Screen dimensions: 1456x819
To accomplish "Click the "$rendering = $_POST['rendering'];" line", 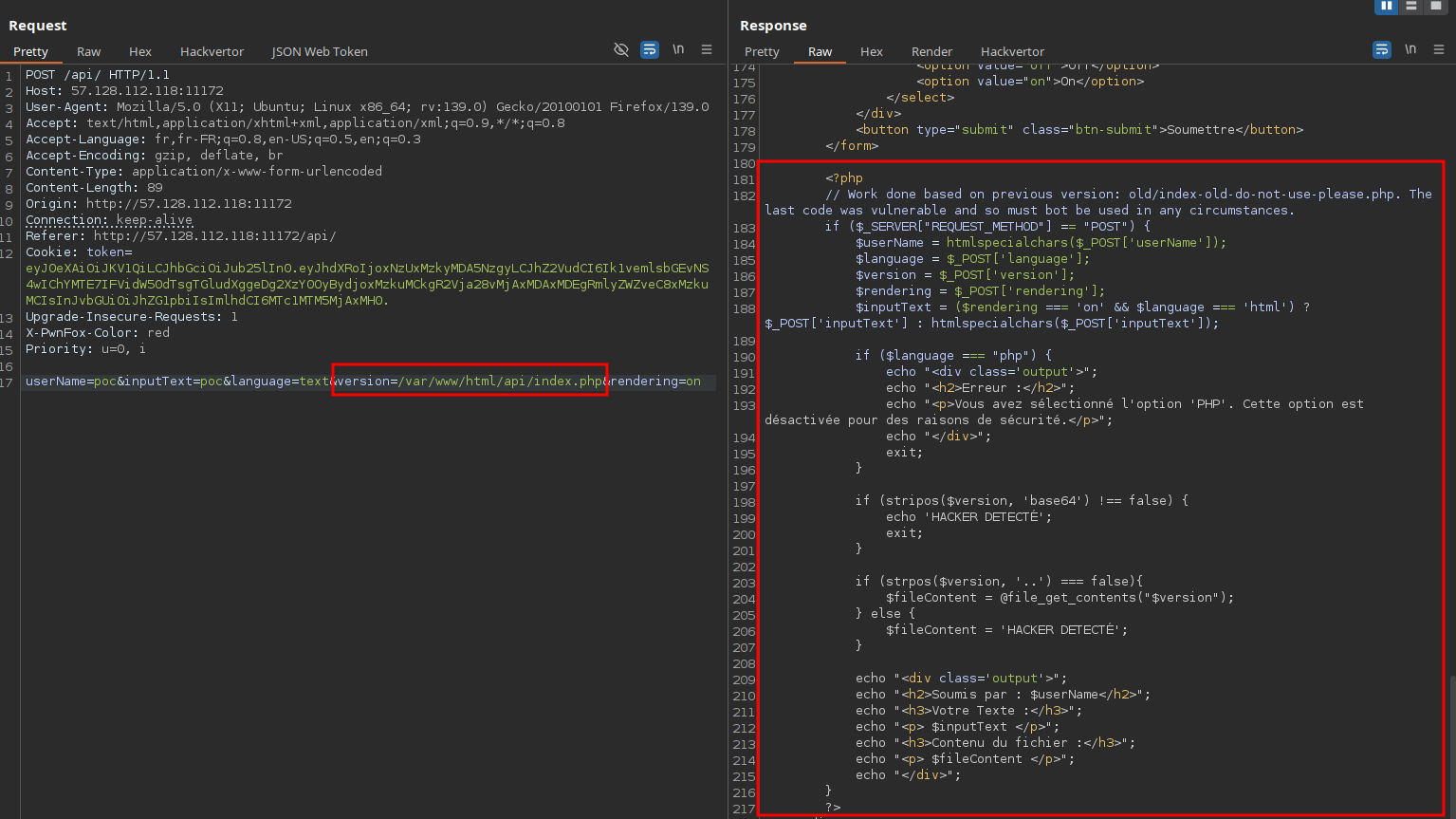I will click(x=981, y=291).
